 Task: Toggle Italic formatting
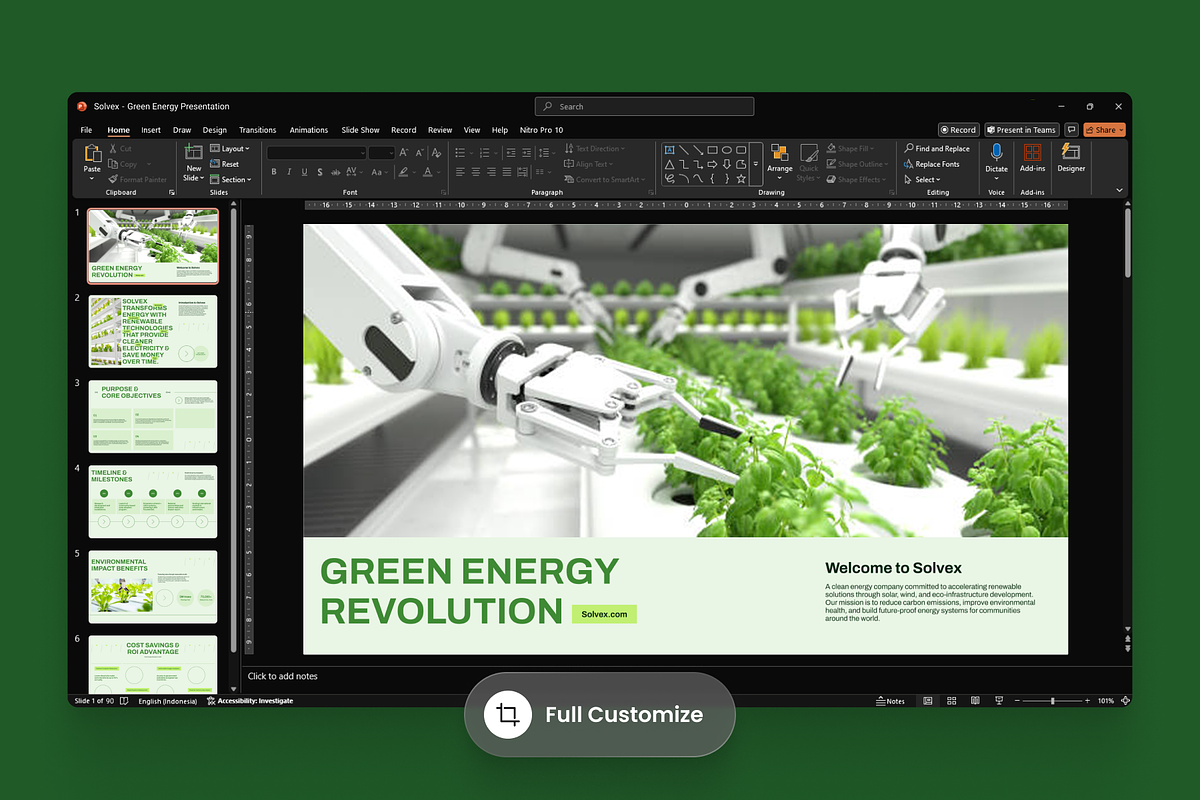289,172
